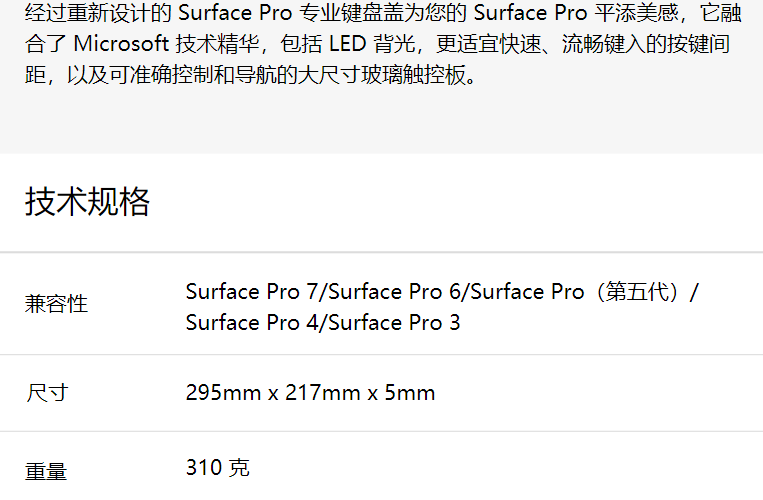Click the 310 克 weight value
The width and height of the screenshot is (763, 500).
[x=217, y=467]
